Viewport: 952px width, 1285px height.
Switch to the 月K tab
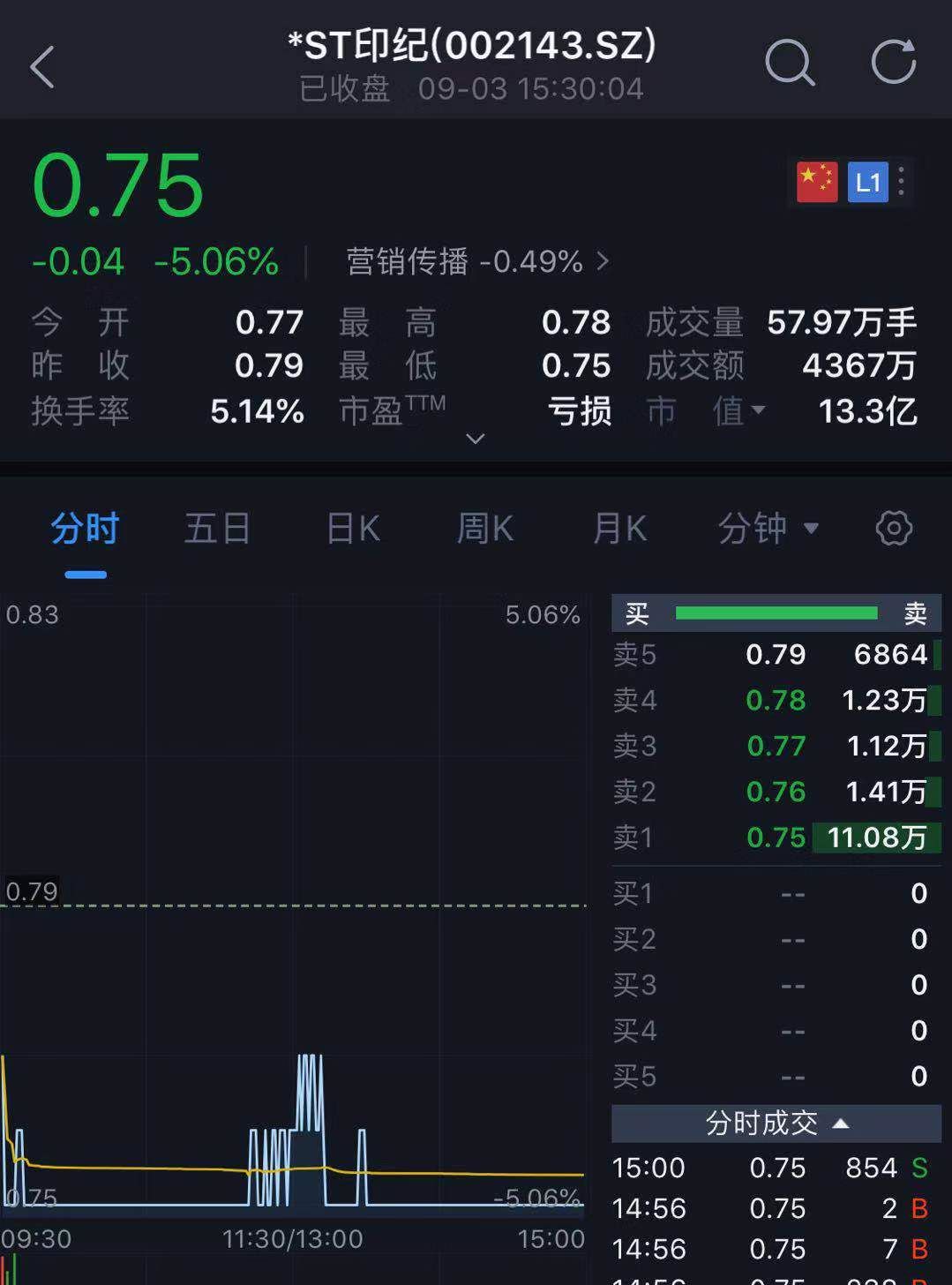coord(619,529)
